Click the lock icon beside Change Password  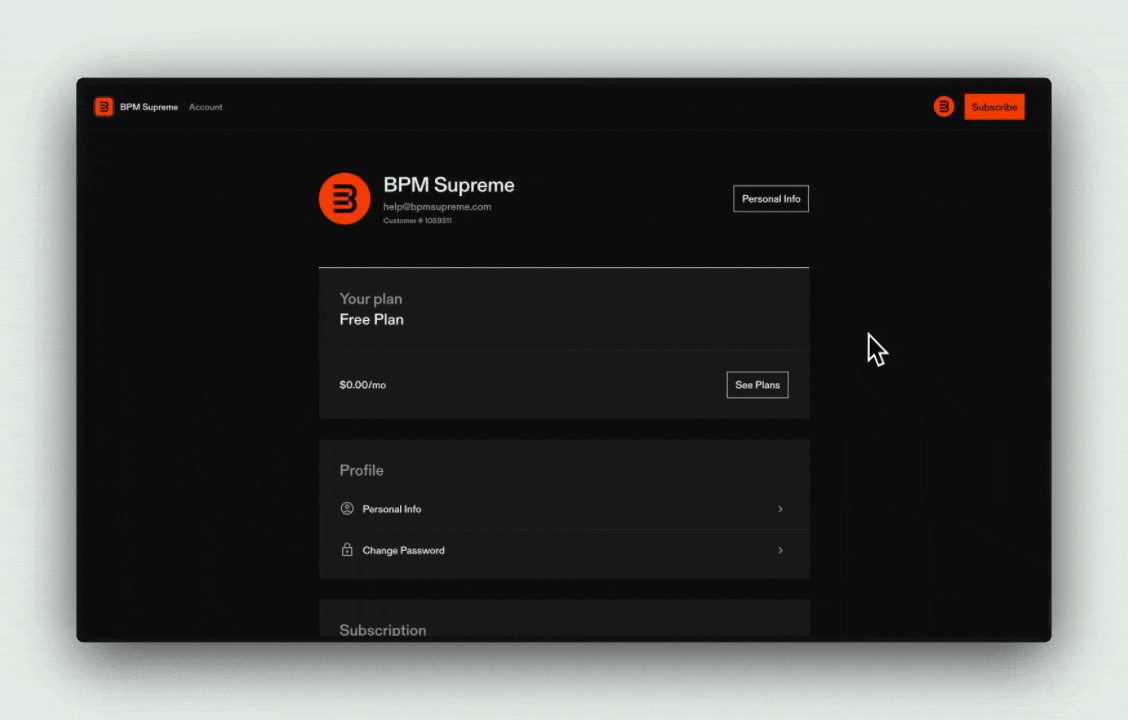pyautogui.click(x=347, y=550)
